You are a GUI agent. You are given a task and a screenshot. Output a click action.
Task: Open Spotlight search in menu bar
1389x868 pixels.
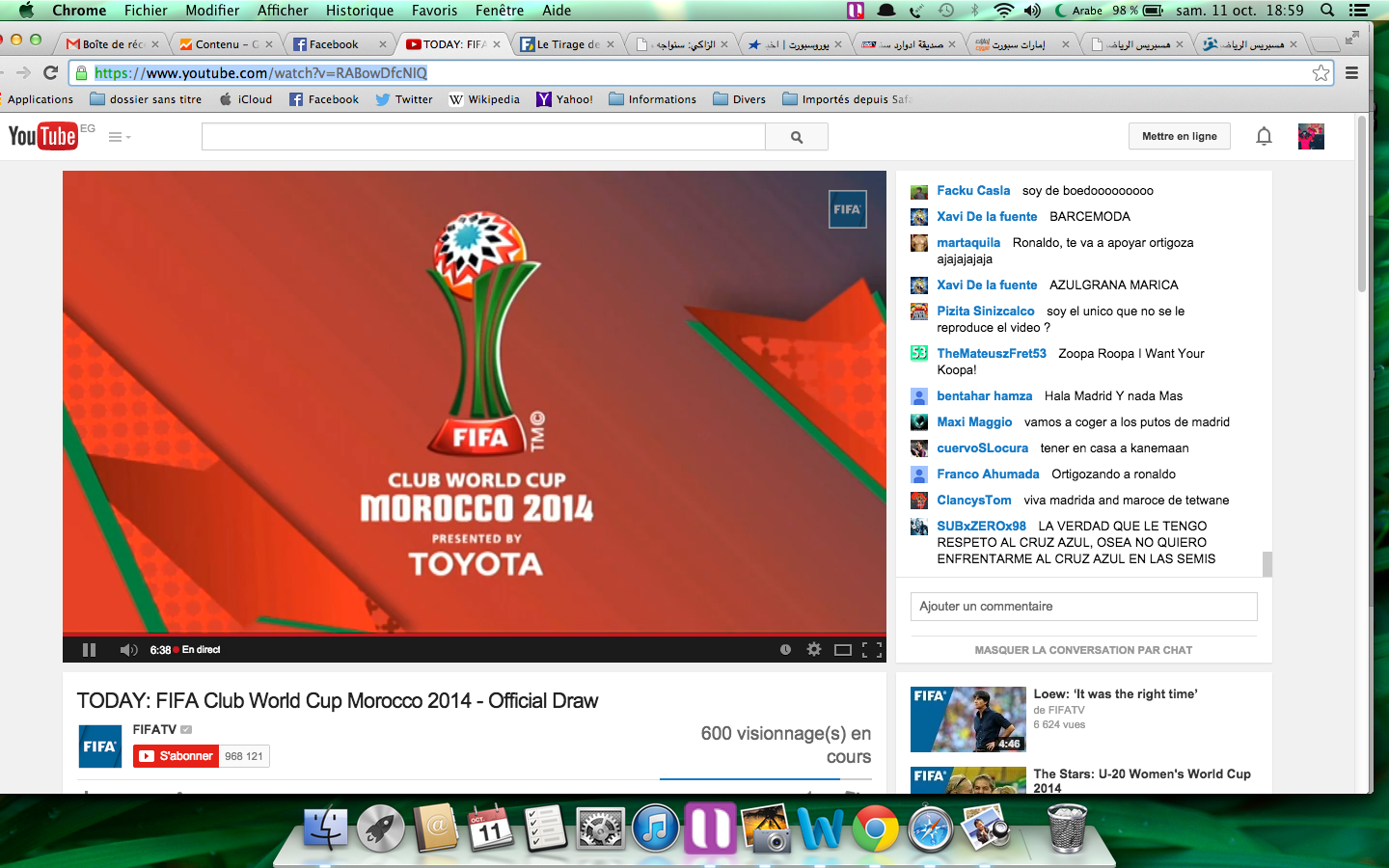[x=1327, y=11]
